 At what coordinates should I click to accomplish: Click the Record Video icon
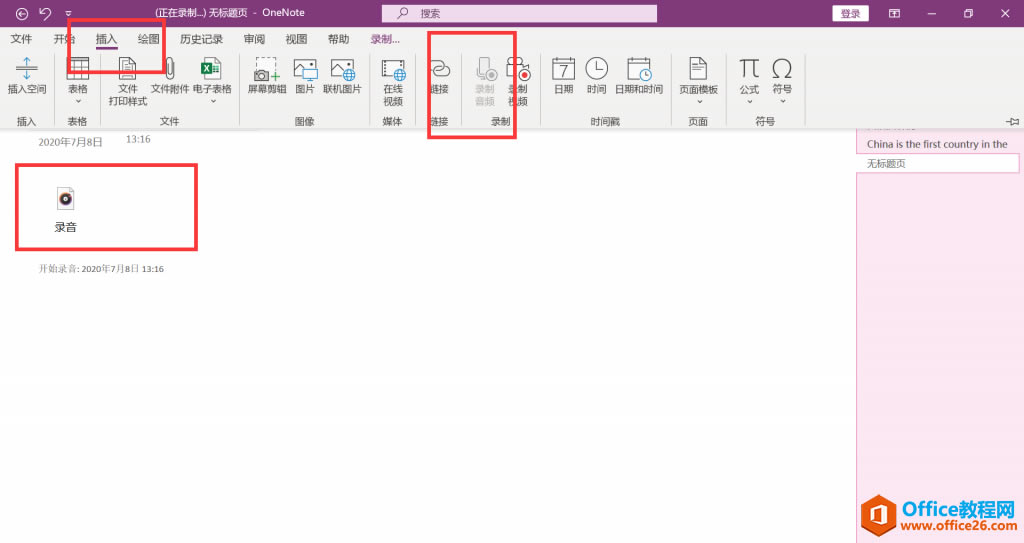(x=518, y=69)
